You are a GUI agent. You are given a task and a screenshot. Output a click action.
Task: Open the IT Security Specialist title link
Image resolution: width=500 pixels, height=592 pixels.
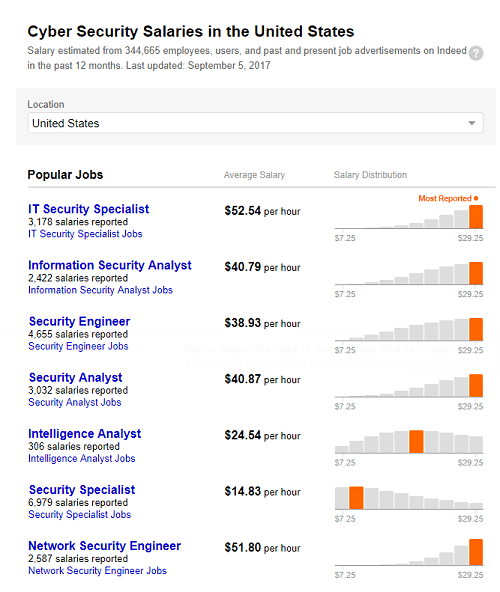tap(89, 209)
